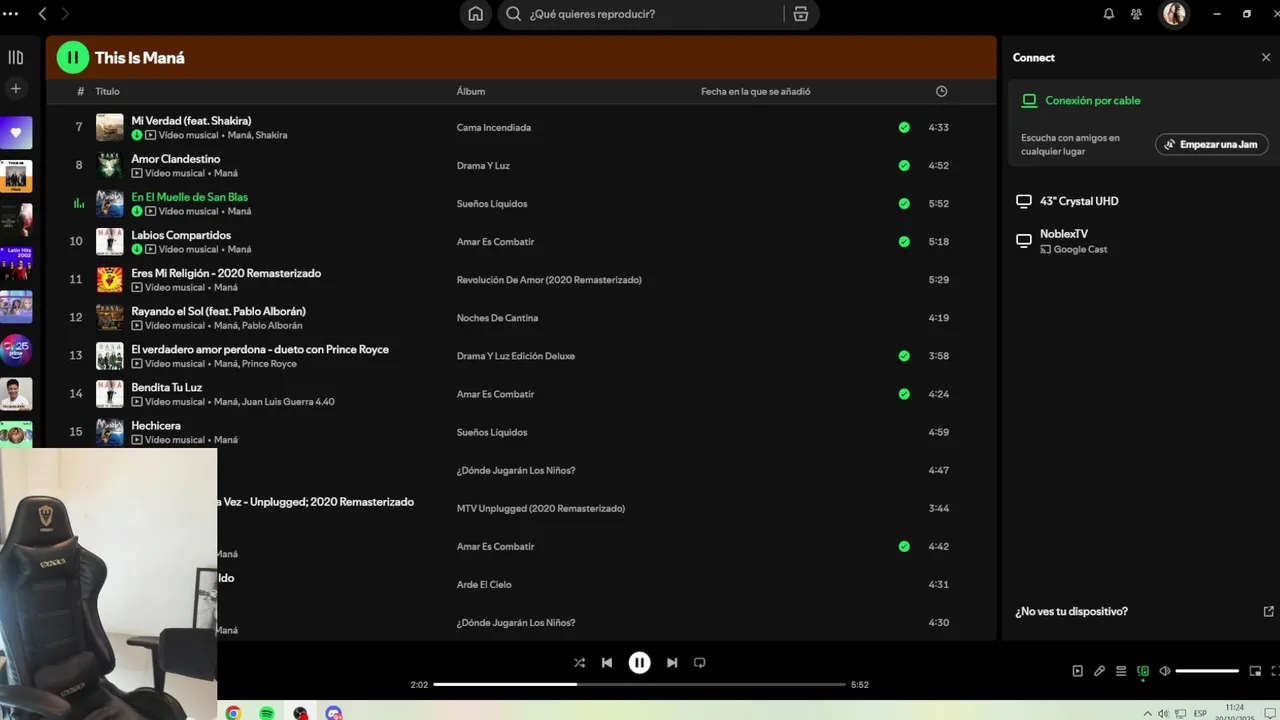Open album Revolución De Amor (2020 Remasterizado)

[549, 280]
